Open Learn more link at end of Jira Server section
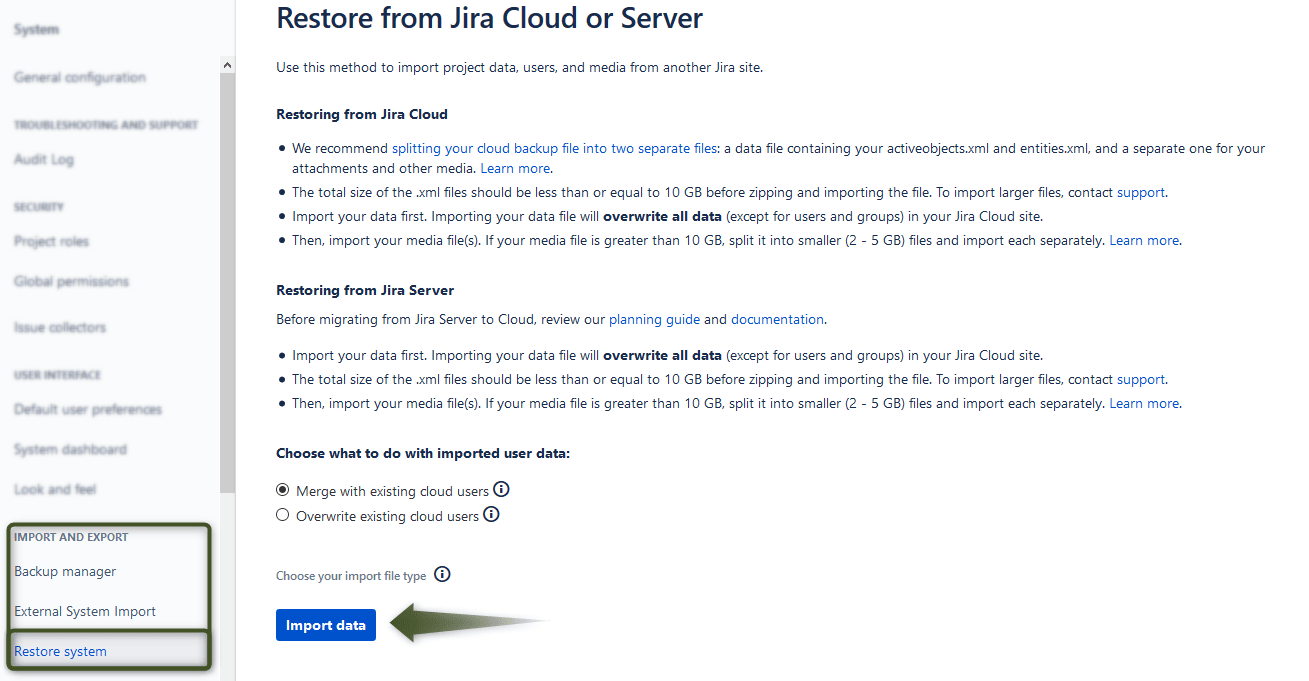 (1144, 403)
